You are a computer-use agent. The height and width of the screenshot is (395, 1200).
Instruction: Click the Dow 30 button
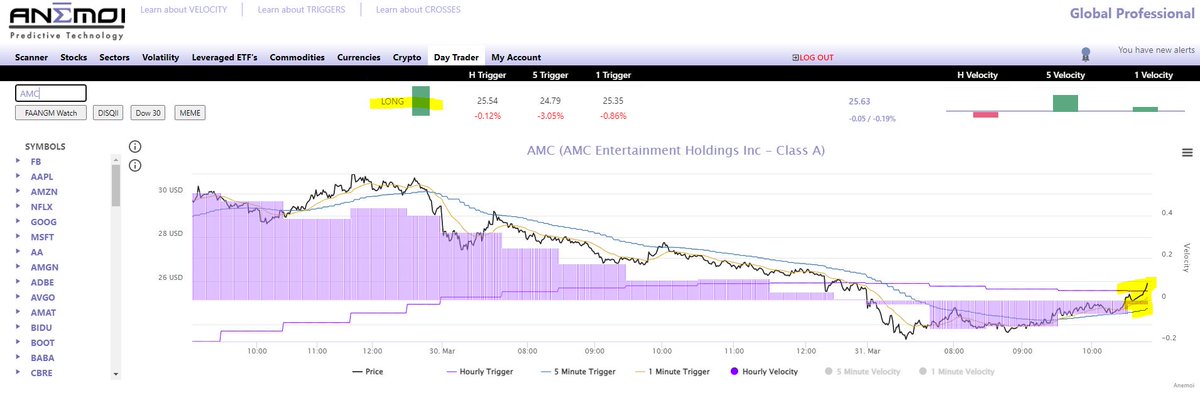coord(148,113)
